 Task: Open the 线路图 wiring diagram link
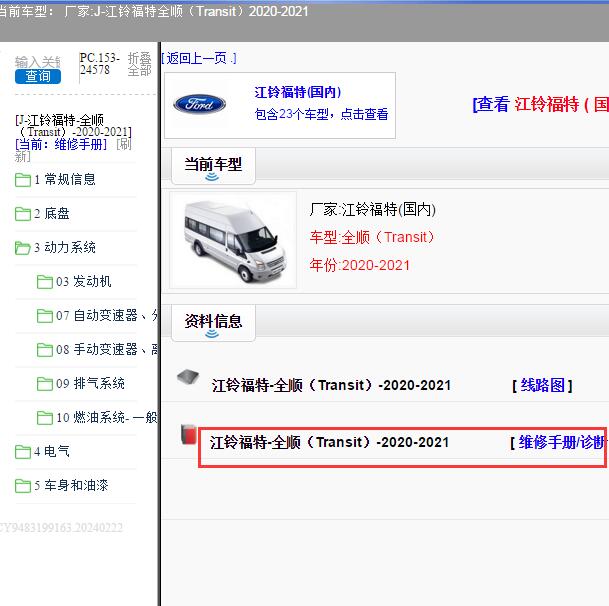click(543, 386)
